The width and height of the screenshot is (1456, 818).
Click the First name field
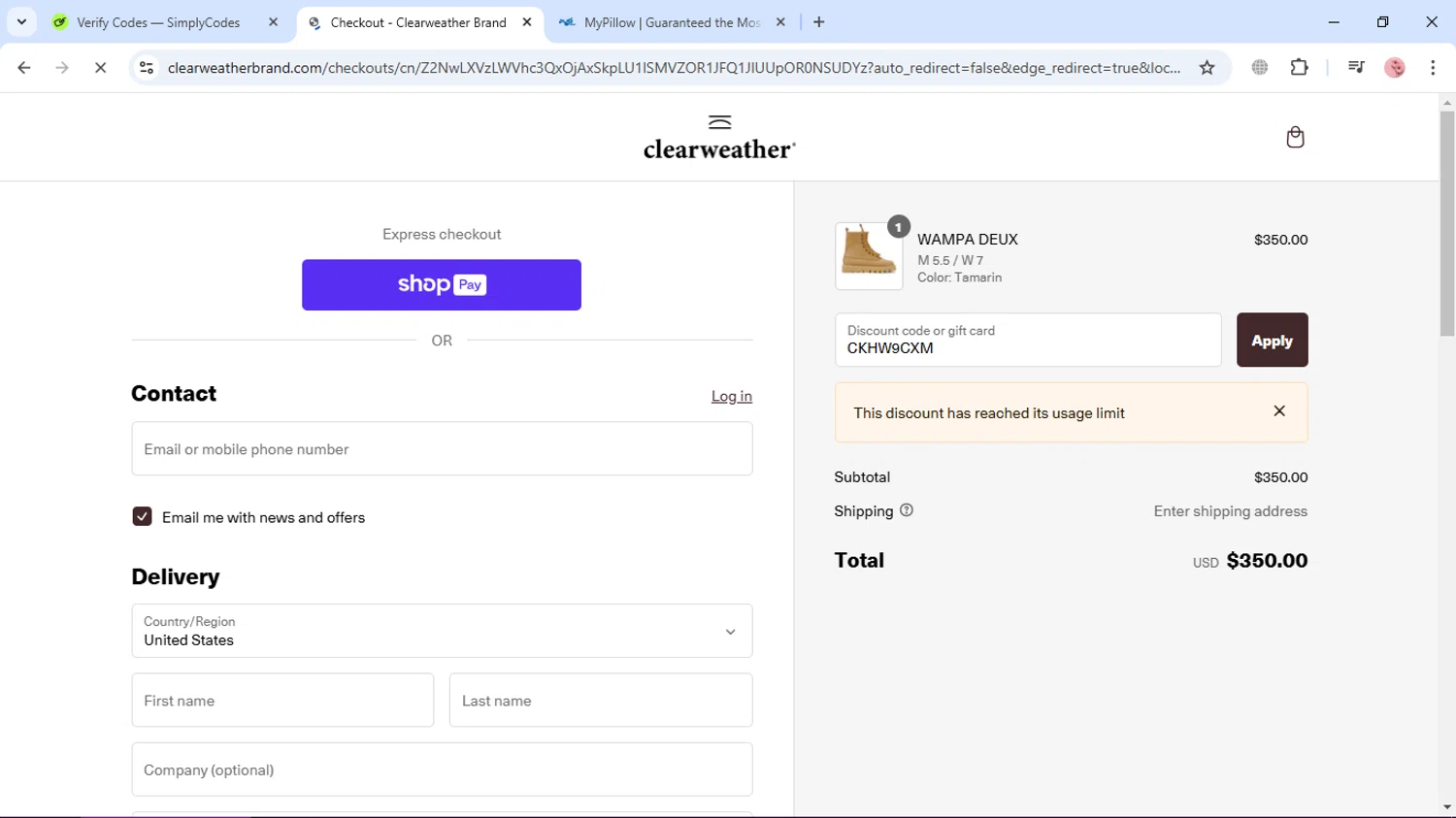pos(282,700)
